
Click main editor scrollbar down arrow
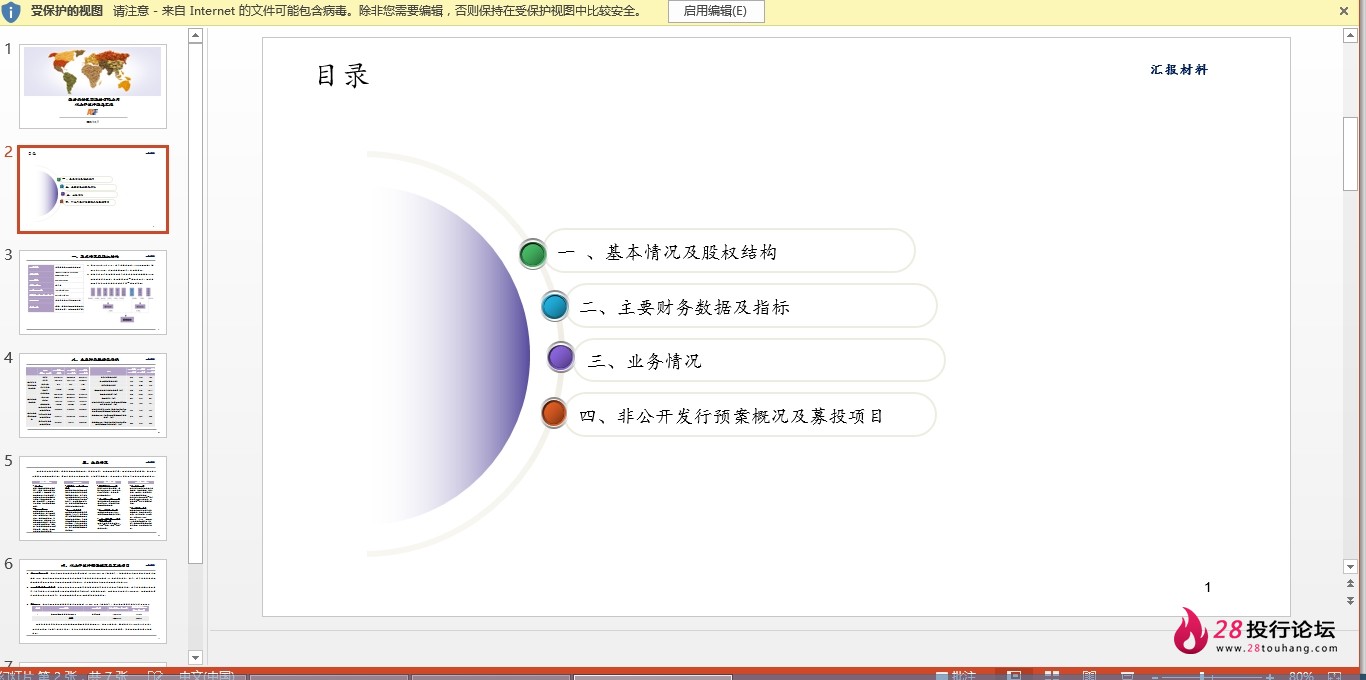point(1350,567)
